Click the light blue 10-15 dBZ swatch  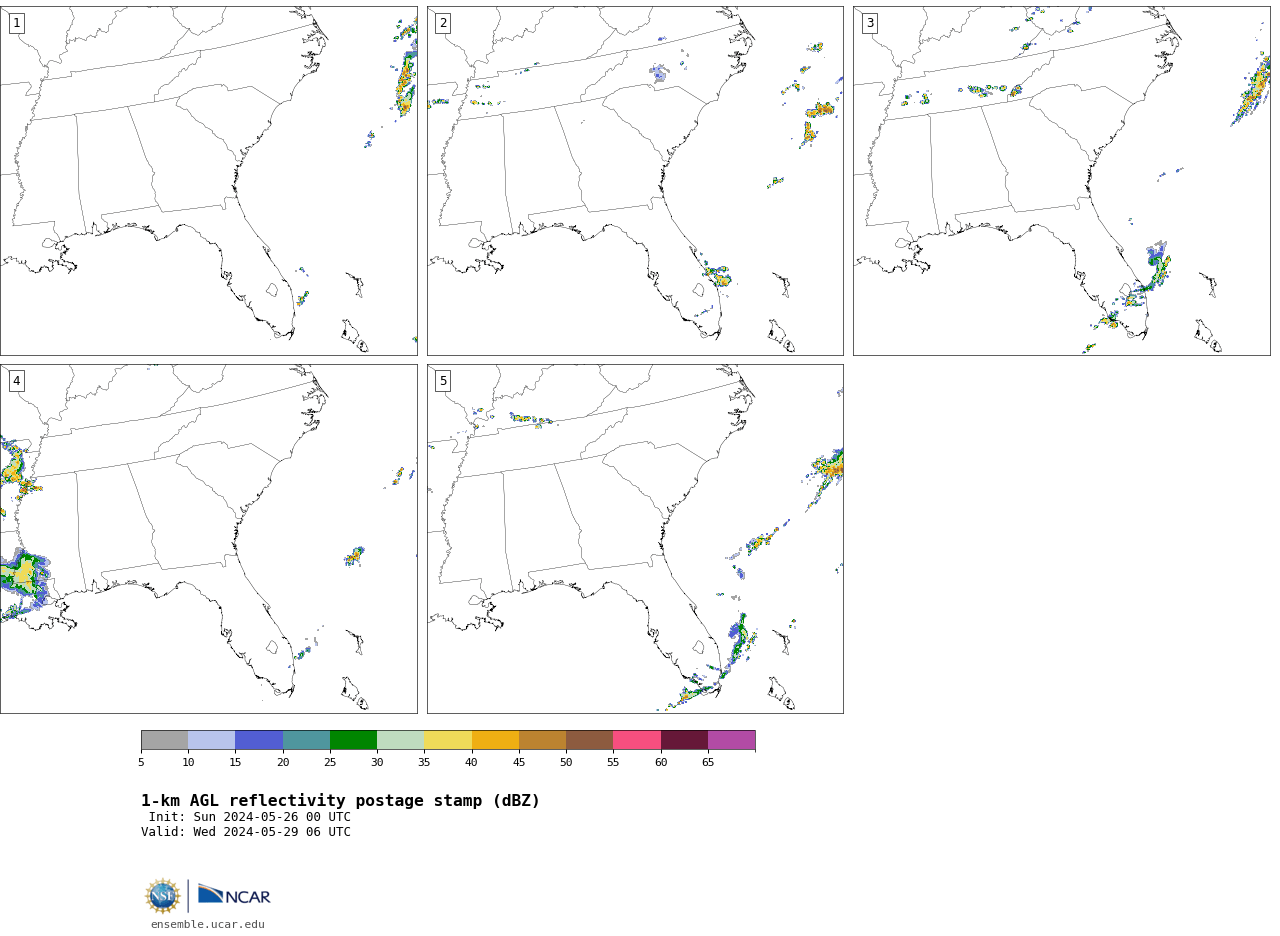coord(211,740)
